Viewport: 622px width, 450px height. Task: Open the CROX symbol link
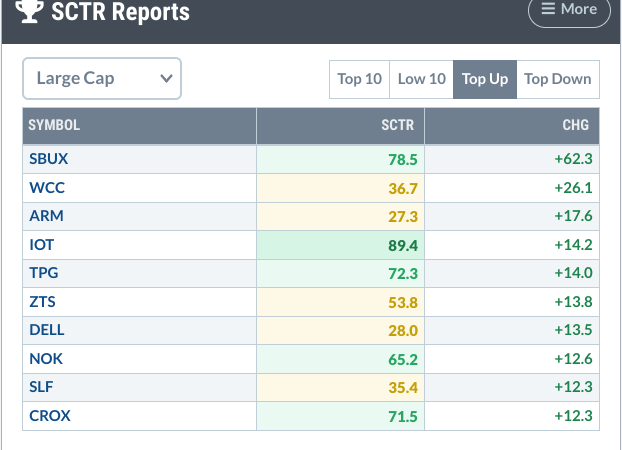[x=50, y=416]
